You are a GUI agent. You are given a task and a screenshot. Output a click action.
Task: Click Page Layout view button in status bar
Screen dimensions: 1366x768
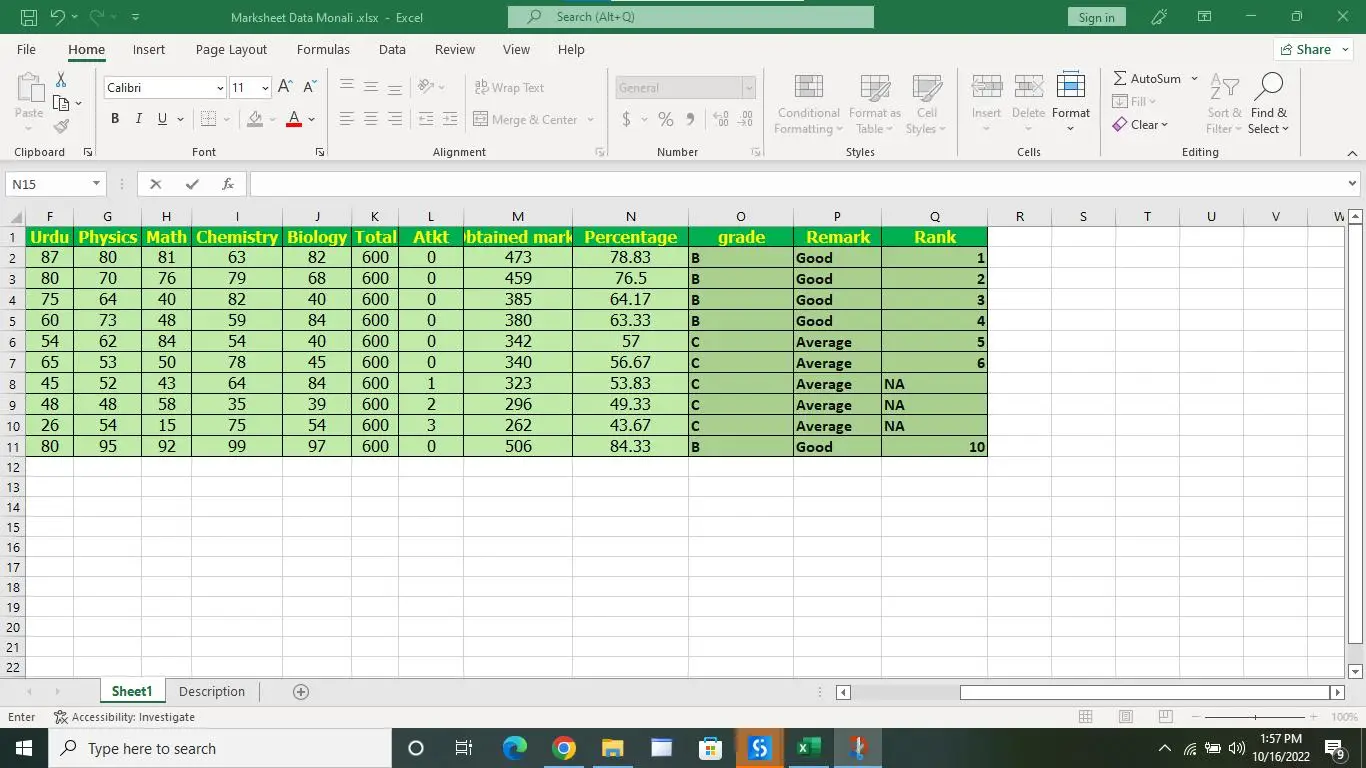pyautogui.click(x=1125, y=717)
